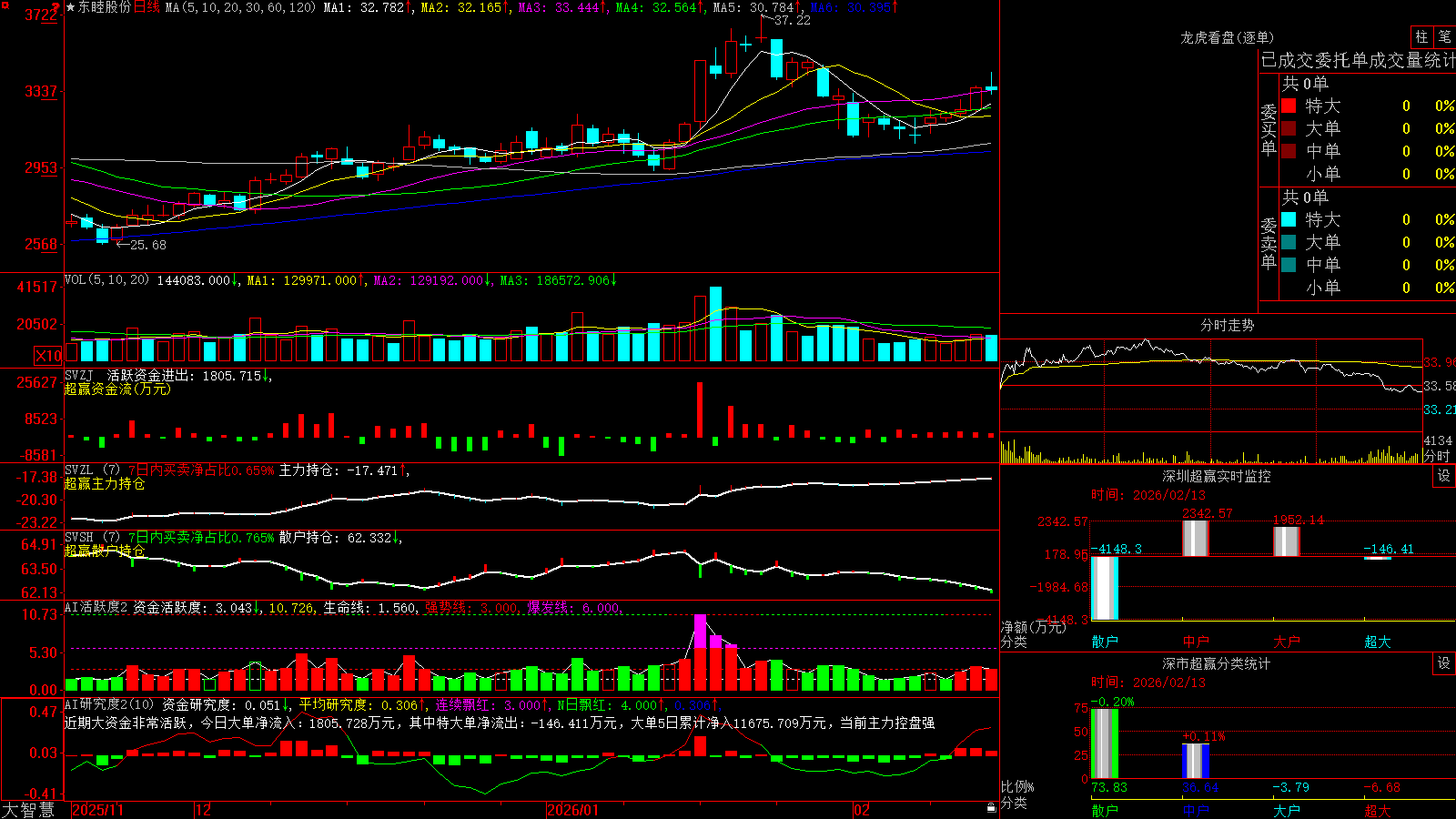
Task: Switch Dragon-Tiger view to 柱 bar mode
Action: coord(1421,37)
